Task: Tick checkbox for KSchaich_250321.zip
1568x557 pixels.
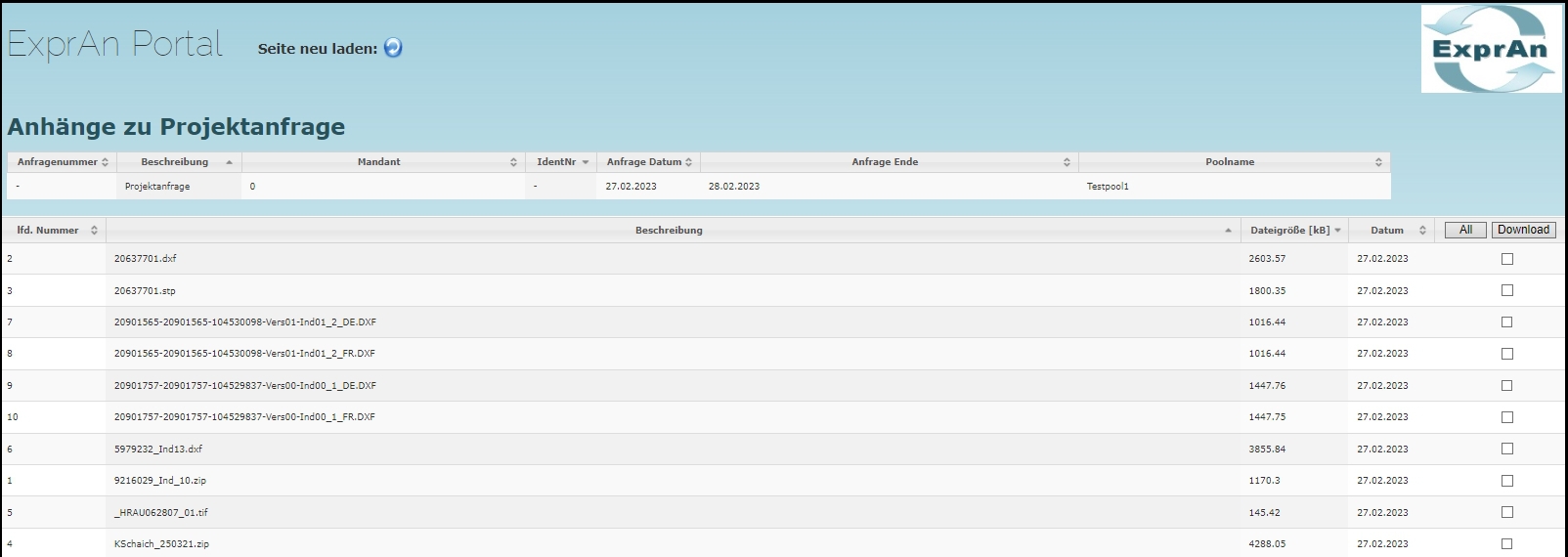Action: (x=1506, y=543)
